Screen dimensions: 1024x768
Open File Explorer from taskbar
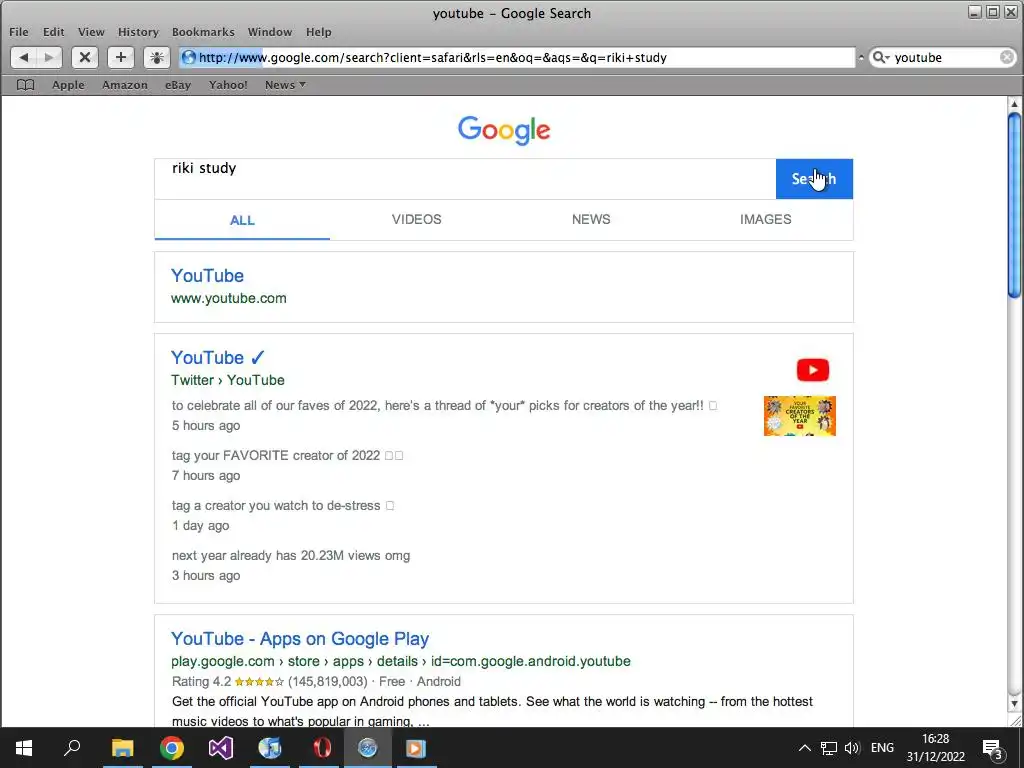click(x=122, y=748)
